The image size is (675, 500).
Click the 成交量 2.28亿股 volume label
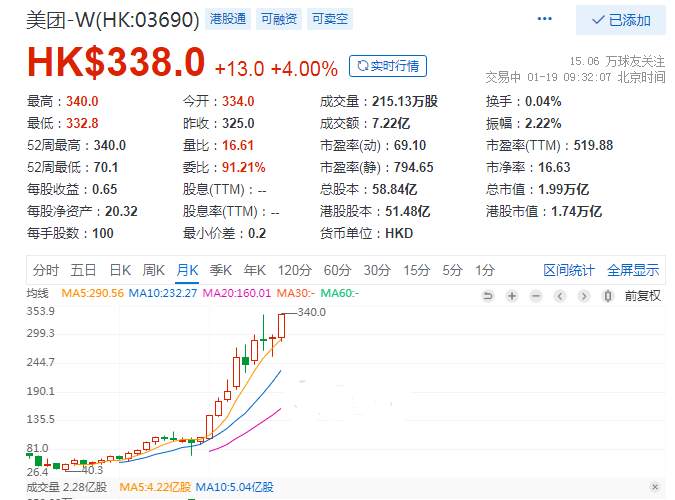point(67,487)
